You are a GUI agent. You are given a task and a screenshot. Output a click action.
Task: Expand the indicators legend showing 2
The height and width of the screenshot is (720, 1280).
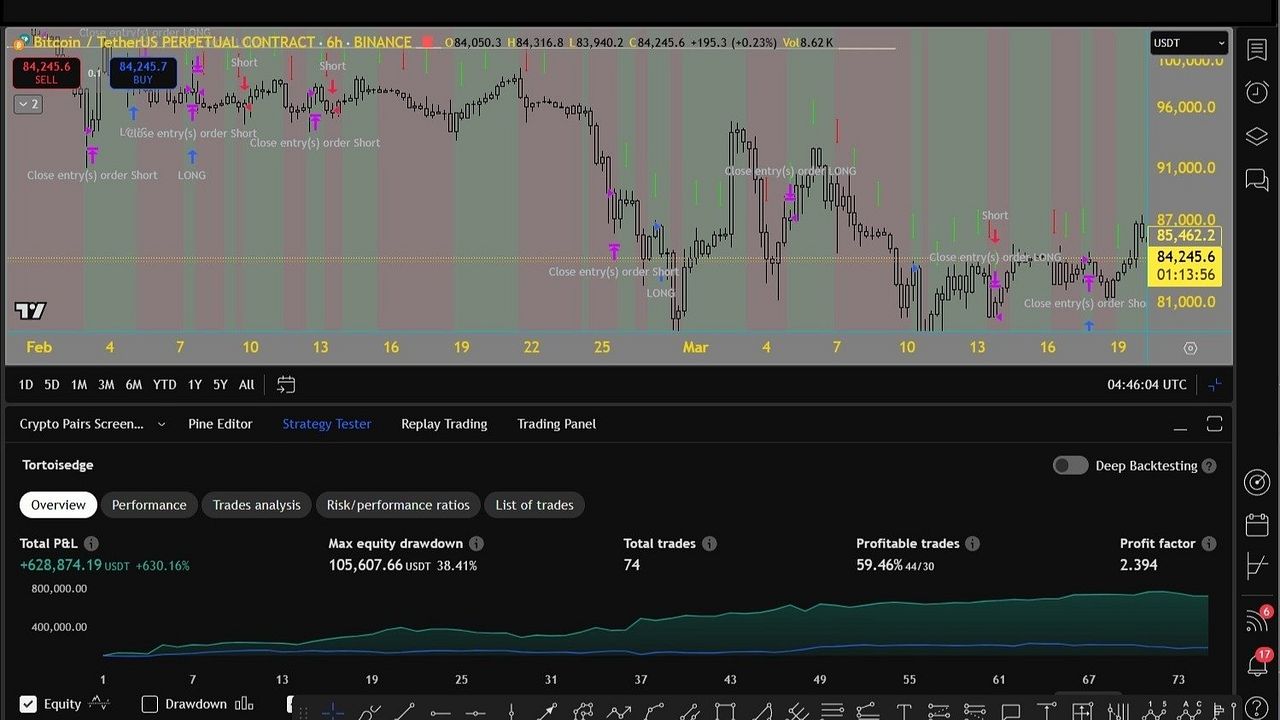point(28,104)
